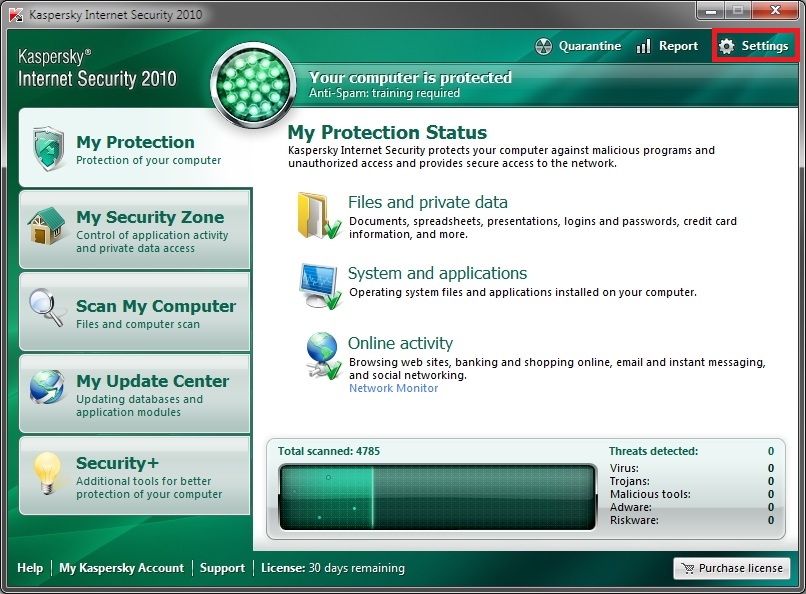806x594 pixels.
Task: Click the 'Anti-Spam: training required' notice
Action: tap(384, 93)
